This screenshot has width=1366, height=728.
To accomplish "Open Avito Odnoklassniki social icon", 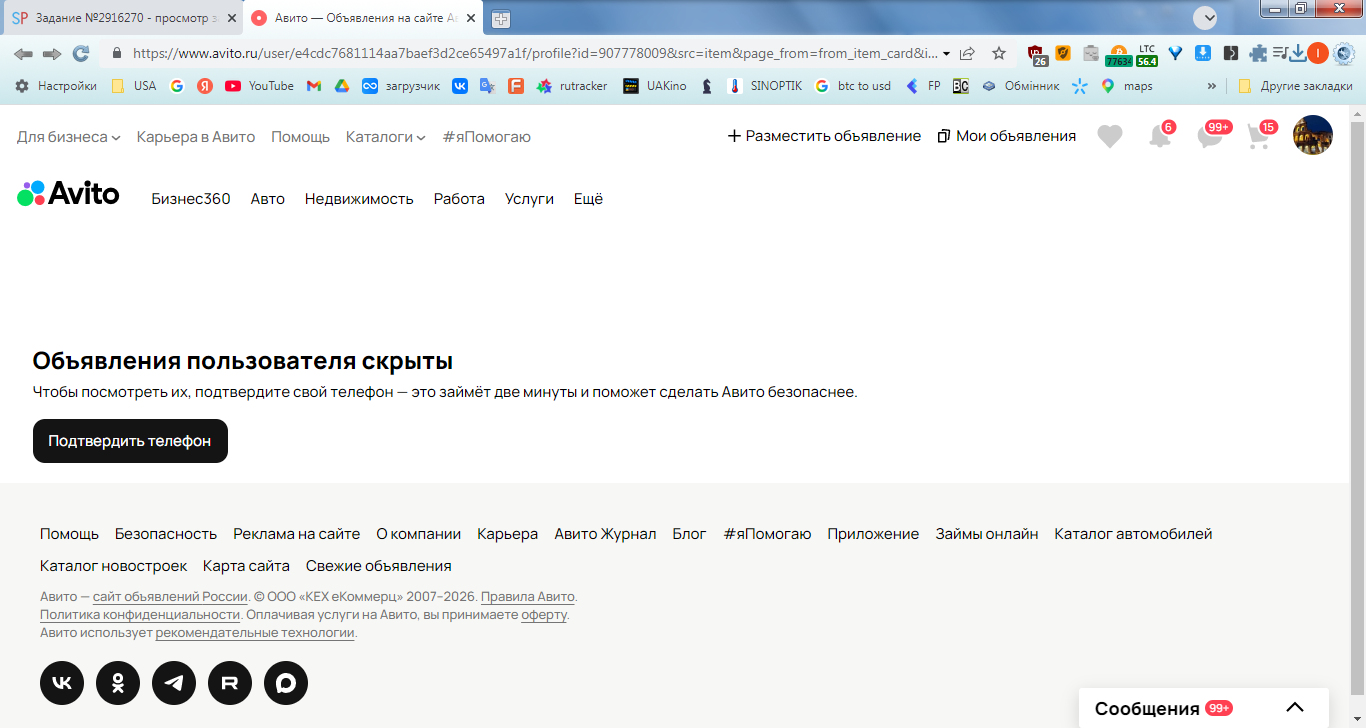I will click(x=118, y=683).
